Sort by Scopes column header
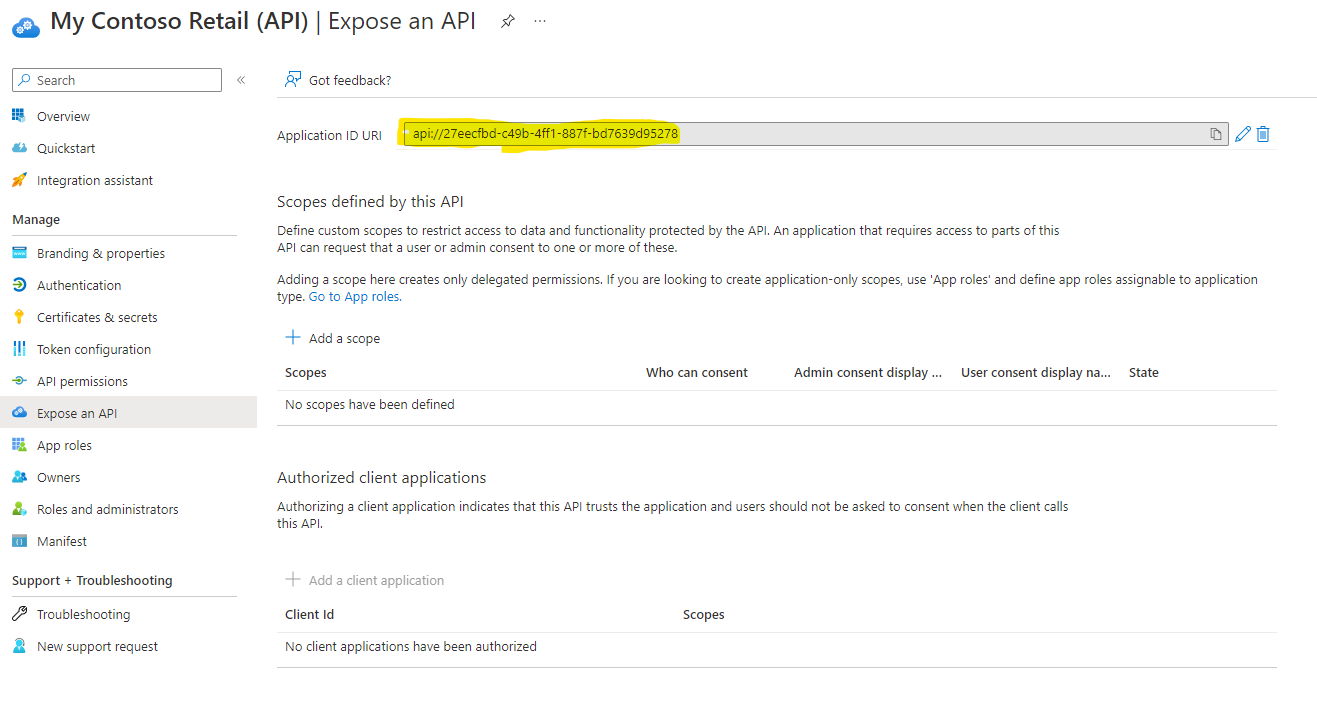This screenshot has height=723, width=1317. pyautogui.click(x=306, y=372)
